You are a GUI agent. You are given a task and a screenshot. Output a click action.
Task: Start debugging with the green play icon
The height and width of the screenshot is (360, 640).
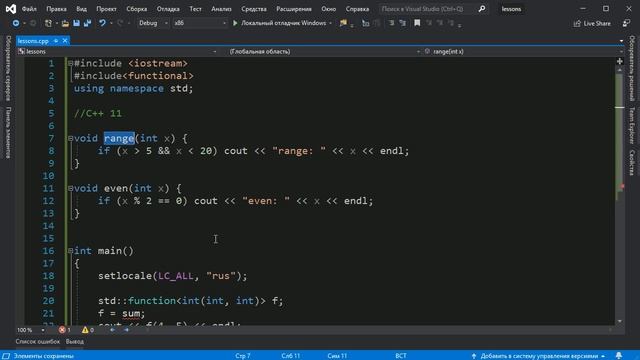[x=235, y=23]
